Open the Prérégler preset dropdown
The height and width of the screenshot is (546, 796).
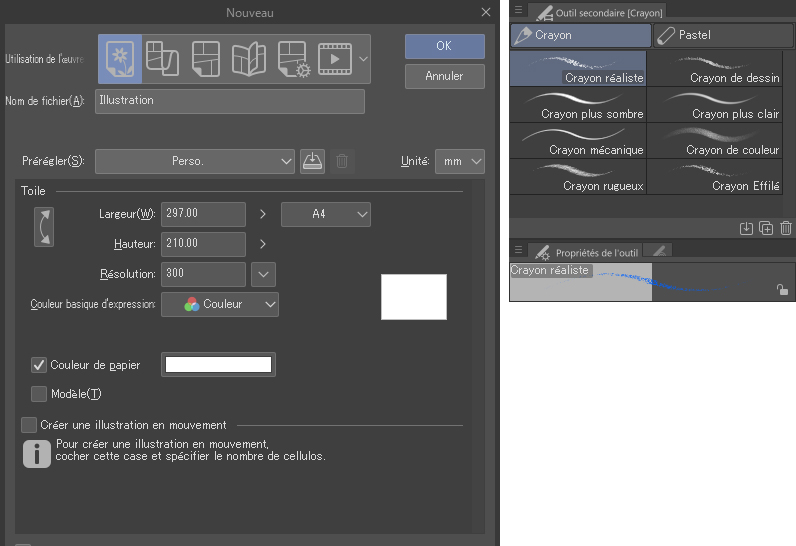coord(195,161)
